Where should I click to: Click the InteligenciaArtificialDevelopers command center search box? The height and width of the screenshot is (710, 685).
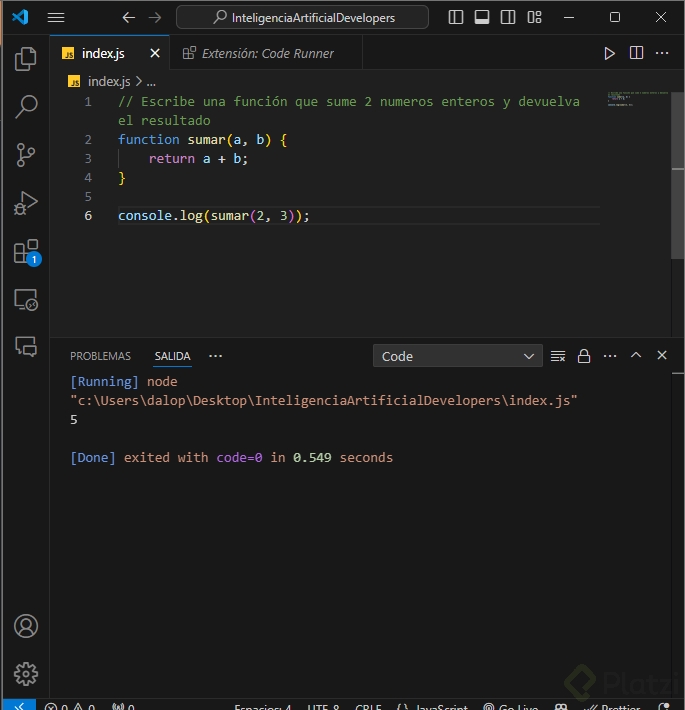tap(302, 17)
